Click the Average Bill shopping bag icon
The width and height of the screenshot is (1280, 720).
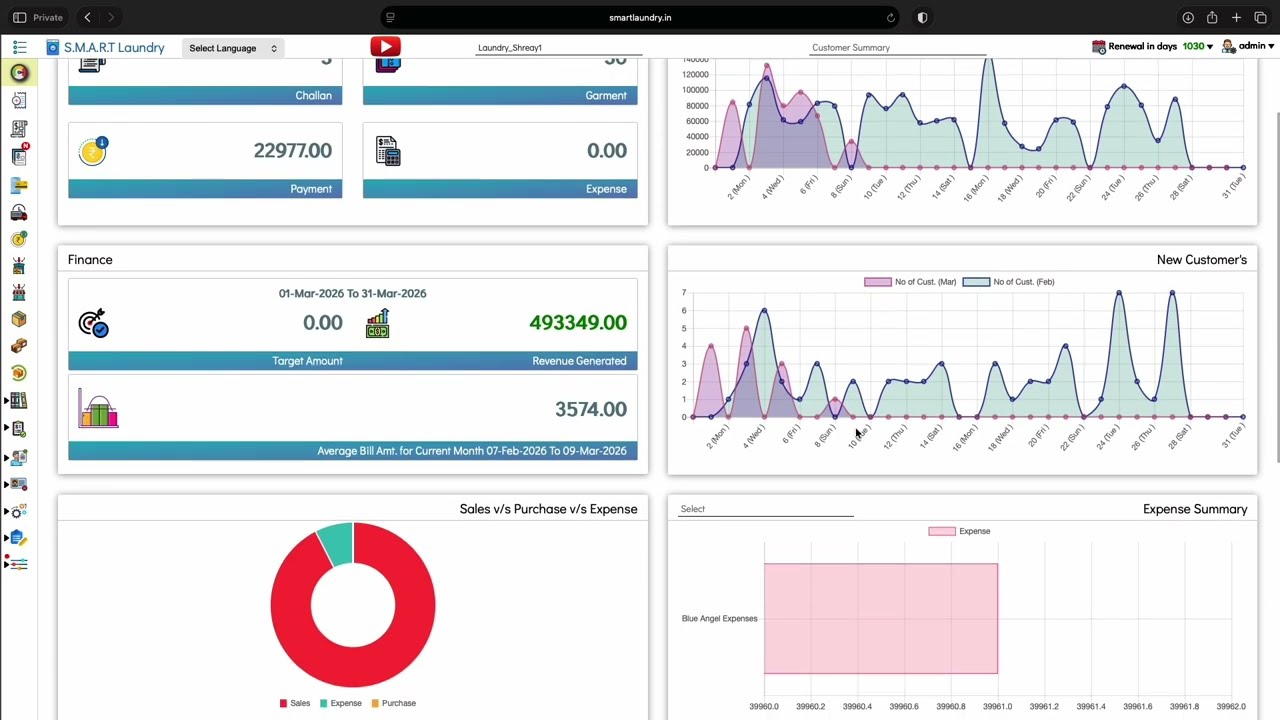click(x=98, y=409)
